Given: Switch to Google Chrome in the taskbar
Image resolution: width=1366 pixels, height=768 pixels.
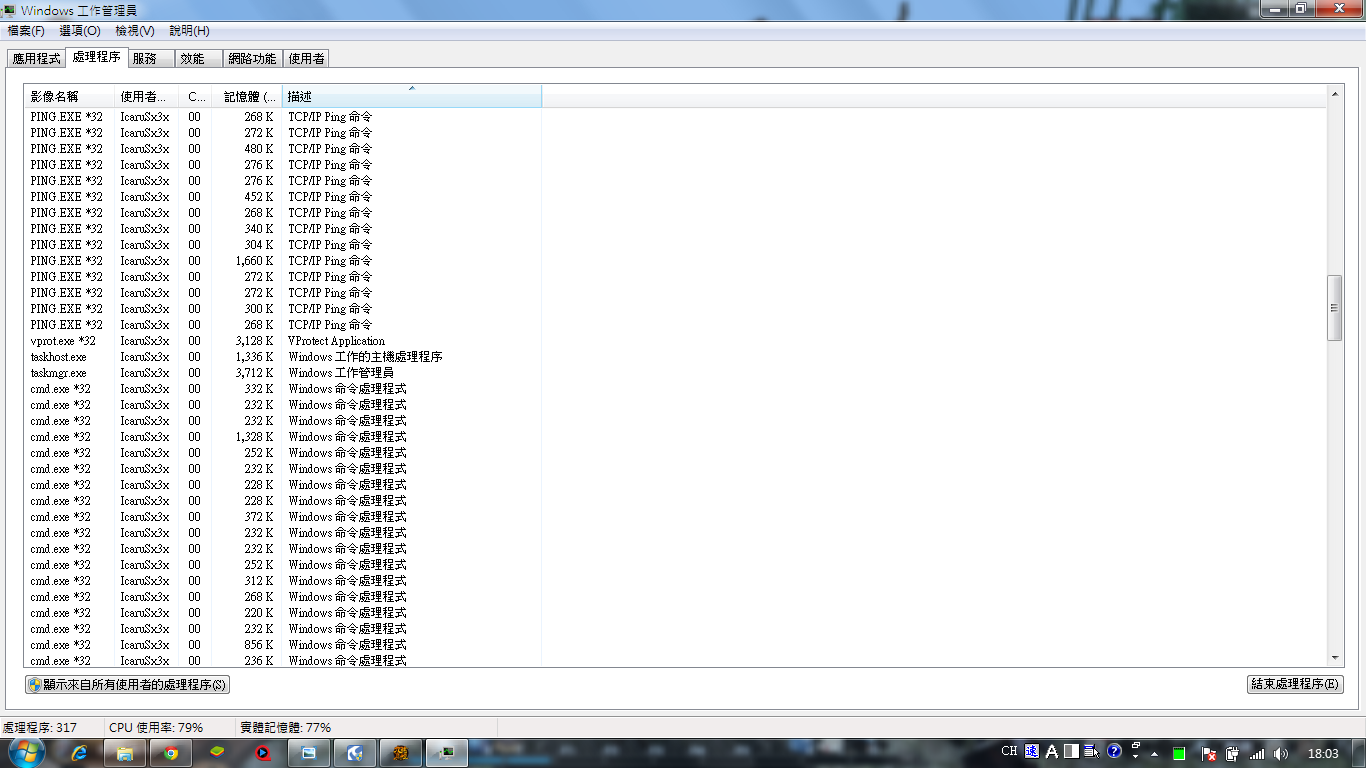Looking at the screenshot, I should tap(171, 753).
